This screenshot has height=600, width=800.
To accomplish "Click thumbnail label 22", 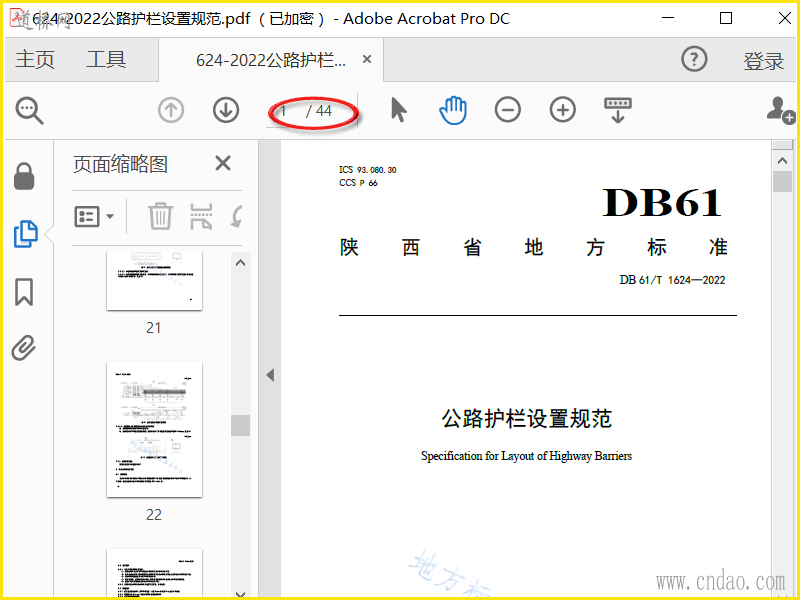I will click(154, 514).
